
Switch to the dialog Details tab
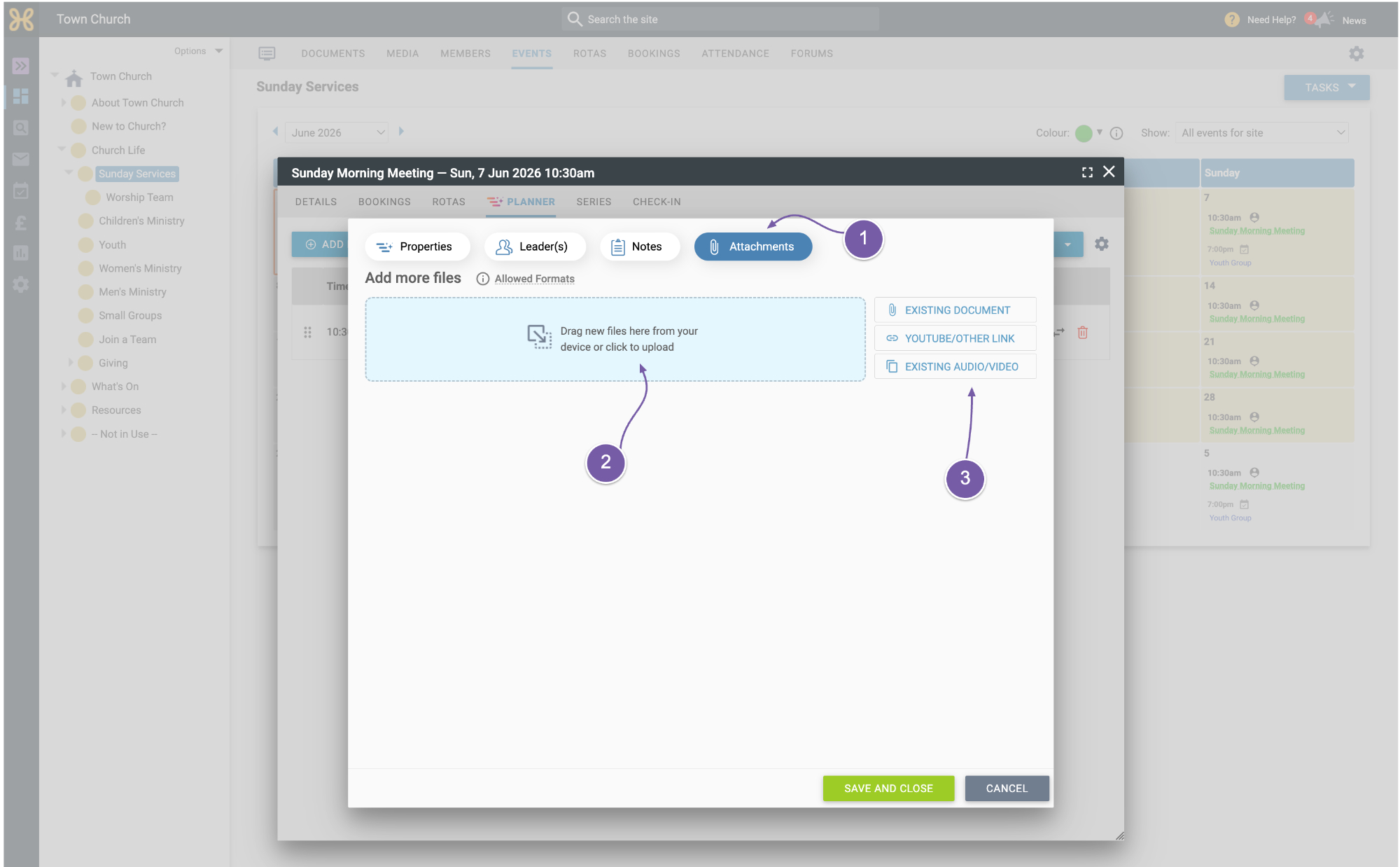[x=316, y=202]
